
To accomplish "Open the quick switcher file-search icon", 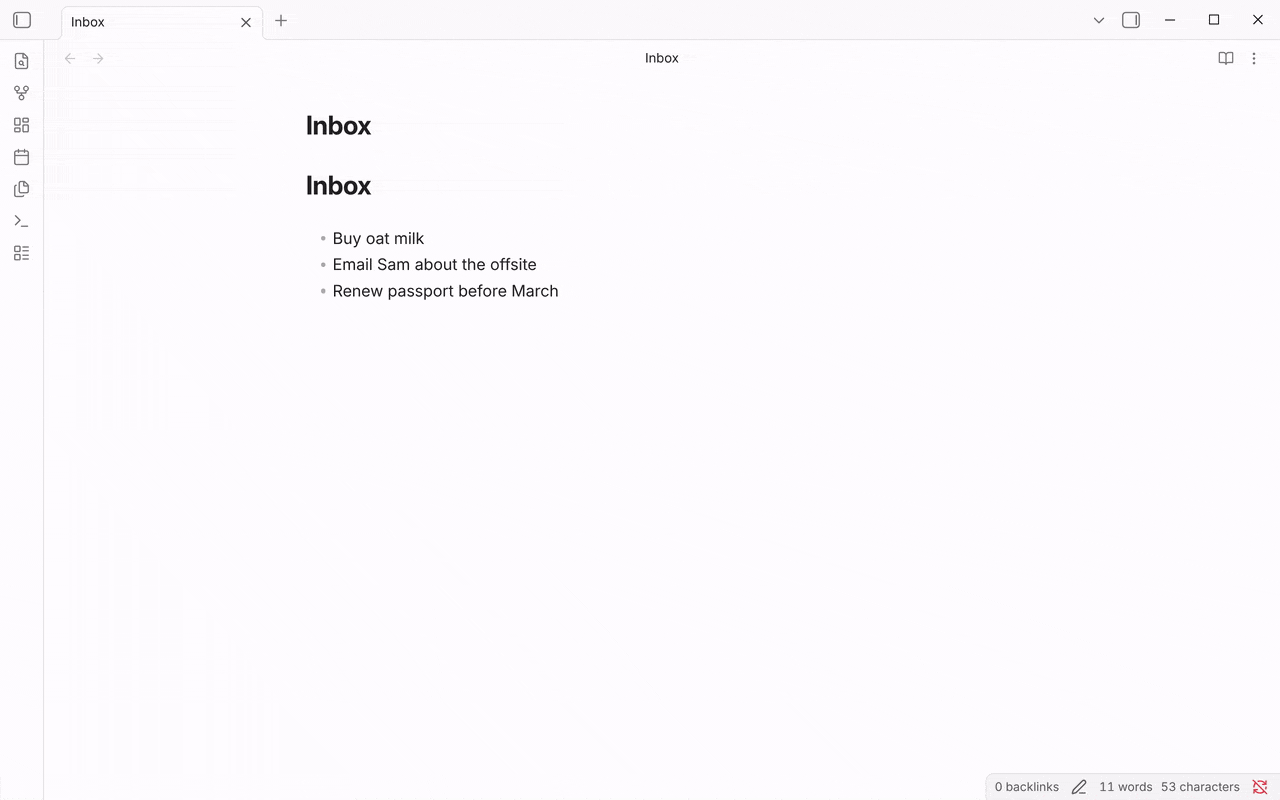I will (x=21, y=61).
